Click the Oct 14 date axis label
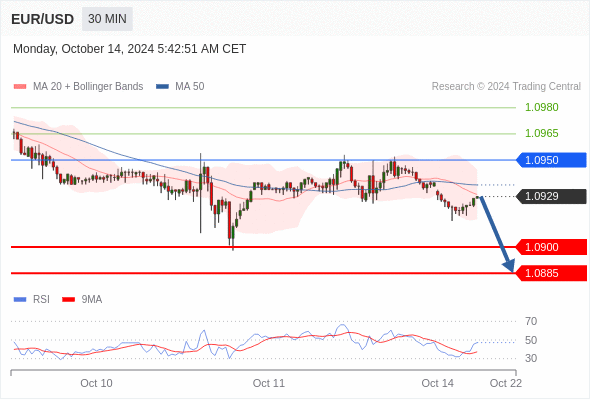This screenshot has height=400, width=590. 438,383
